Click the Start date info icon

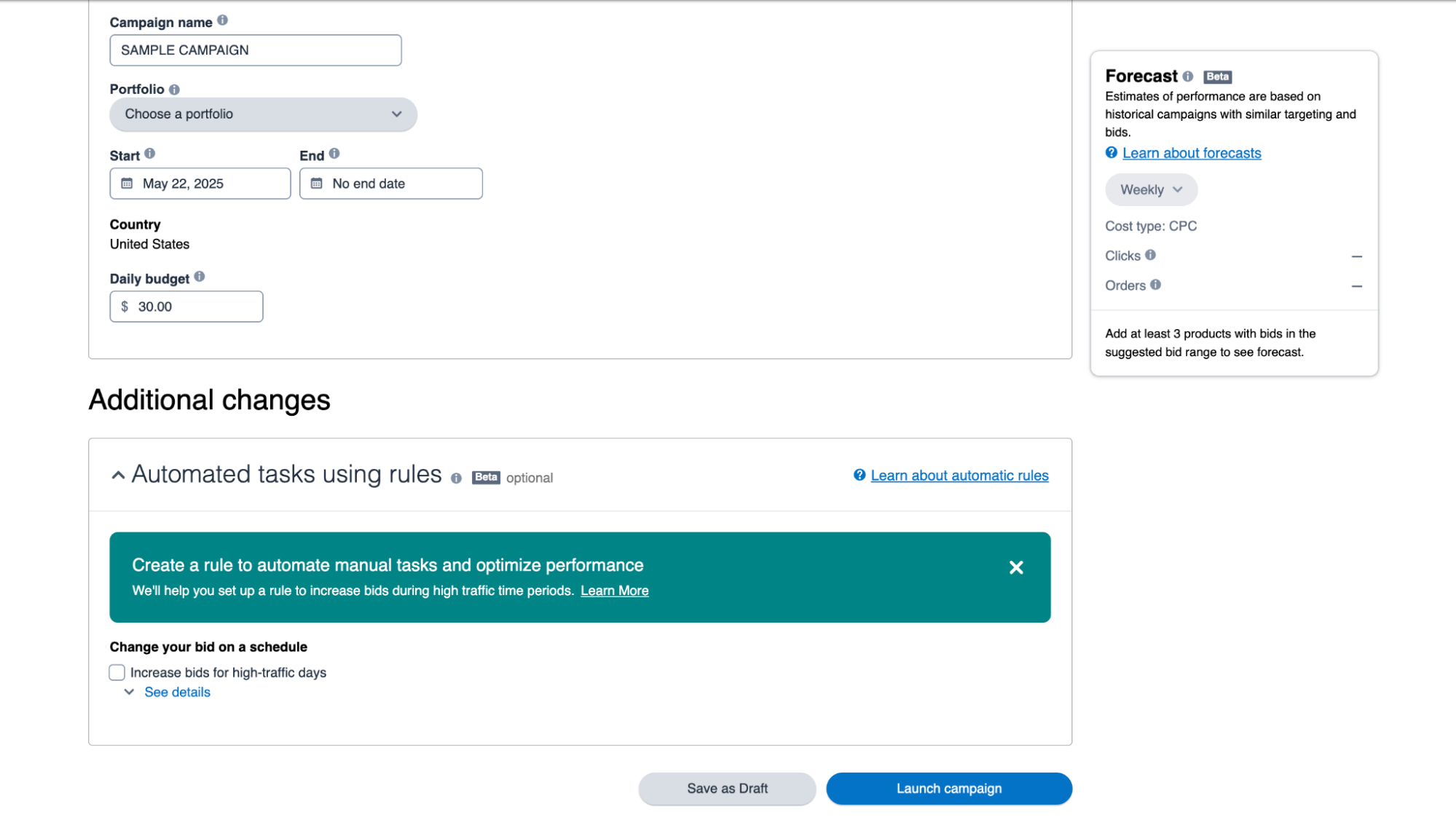pyautogui.click(x=149, y=154)
